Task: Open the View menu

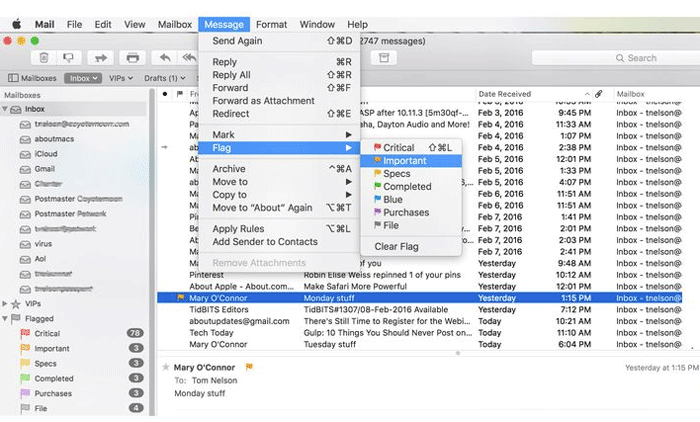Action: click(134, 24)
